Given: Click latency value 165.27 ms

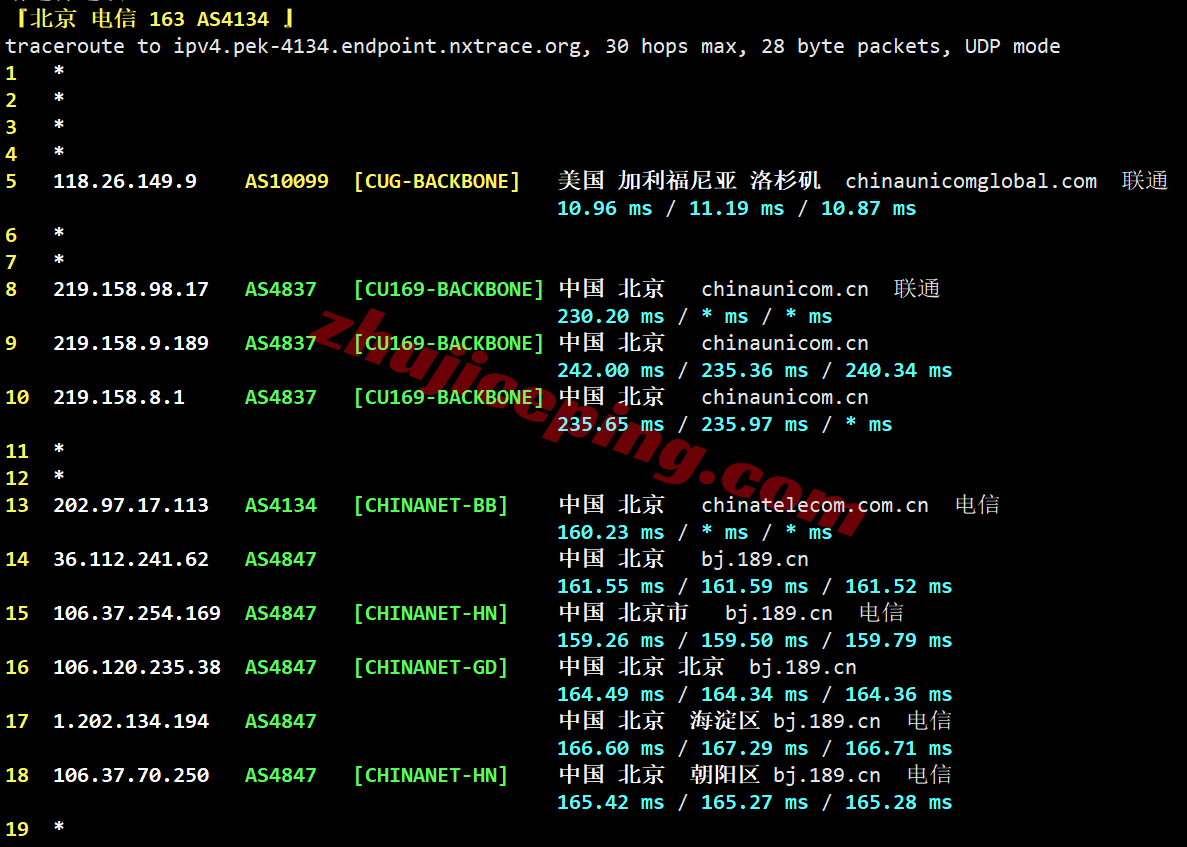Looking at the screenshot, I should point(755,802).
